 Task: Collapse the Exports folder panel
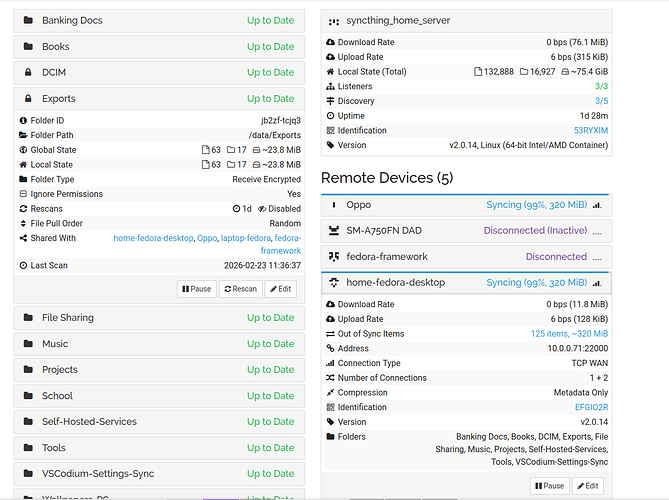pyautogui.click(x=156, y=99)
